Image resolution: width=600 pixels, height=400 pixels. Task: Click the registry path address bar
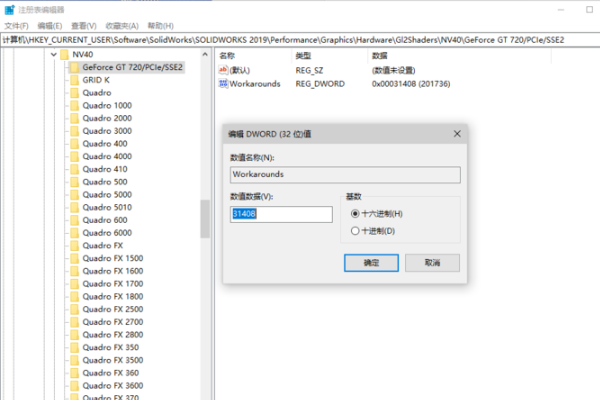coord(300,40)
